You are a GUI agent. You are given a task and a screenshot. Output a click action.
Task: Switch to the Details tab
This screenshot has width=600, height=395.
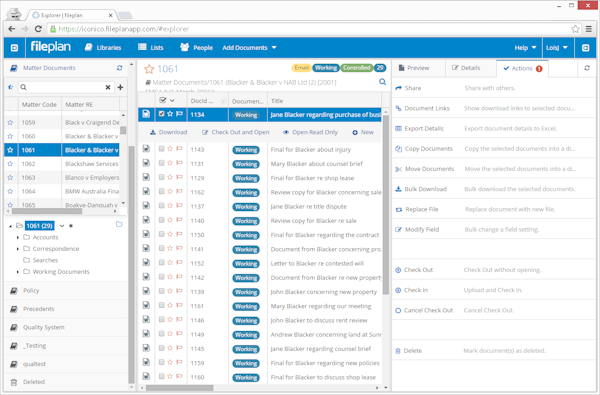coord(466,68)
